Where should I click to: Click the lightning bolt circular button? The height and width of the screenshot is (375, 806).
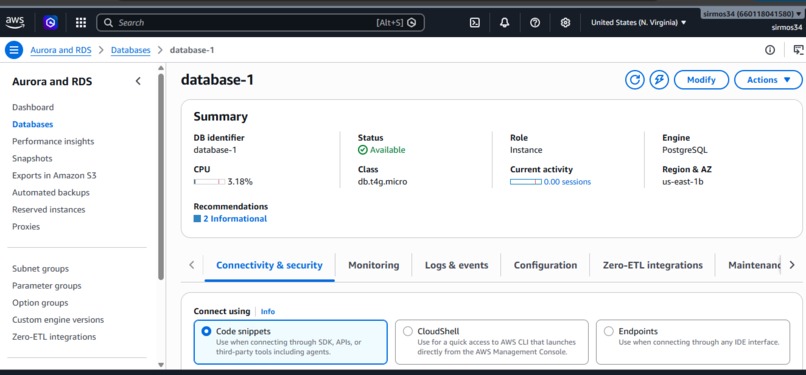[x=659, y=80]
